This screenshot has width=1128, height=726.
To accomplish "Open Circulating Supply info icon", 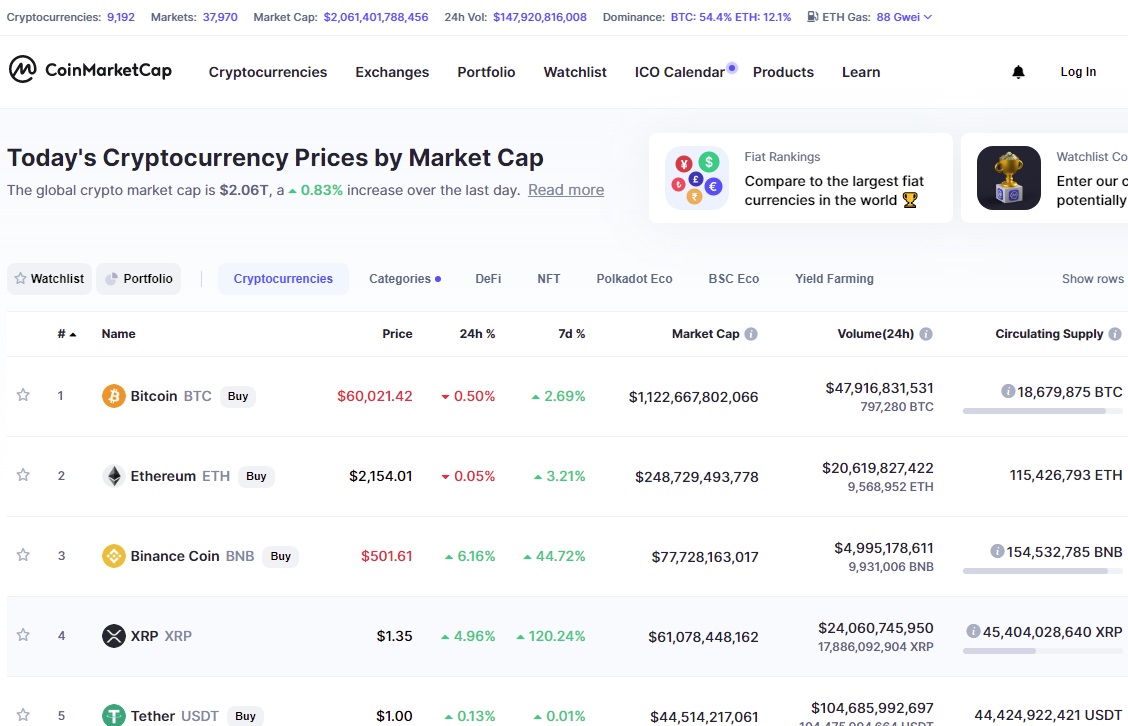I will 1115,334.
